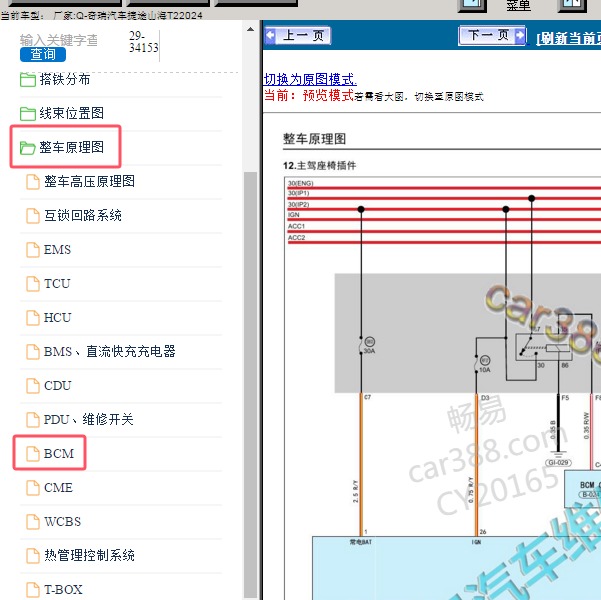Image resolution: width=601 pixels, height=600 pixels.
Task: Select the TCU diagram entry
Action: (57, 283)
